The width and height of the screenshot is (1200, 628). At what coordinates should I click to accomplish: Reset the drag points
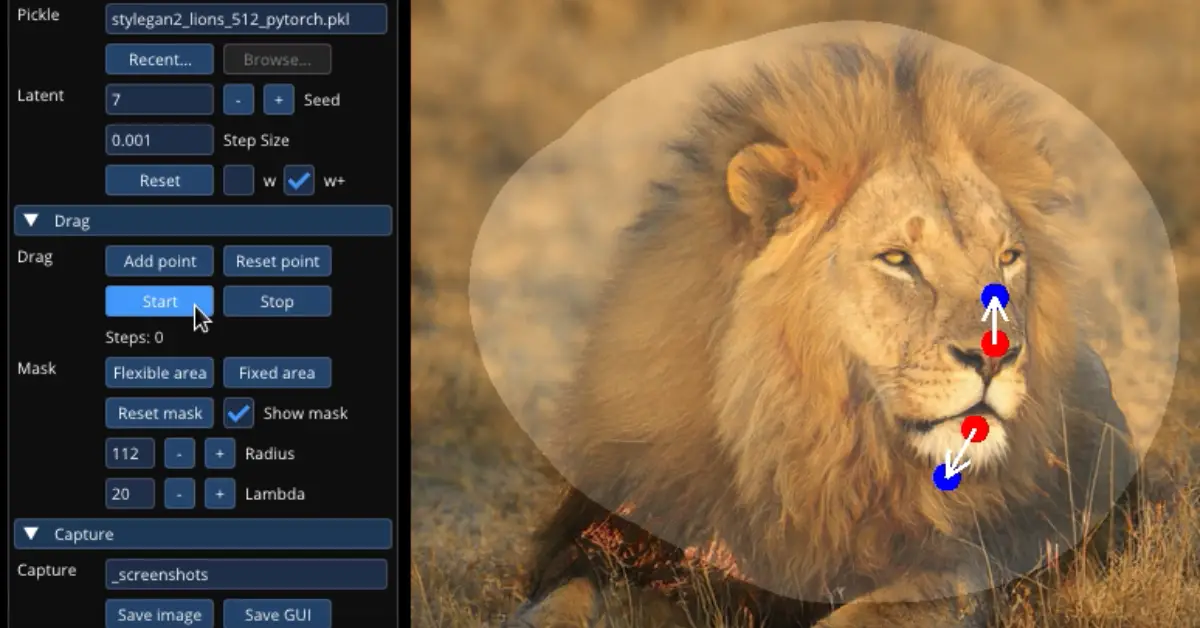(277, 261)
